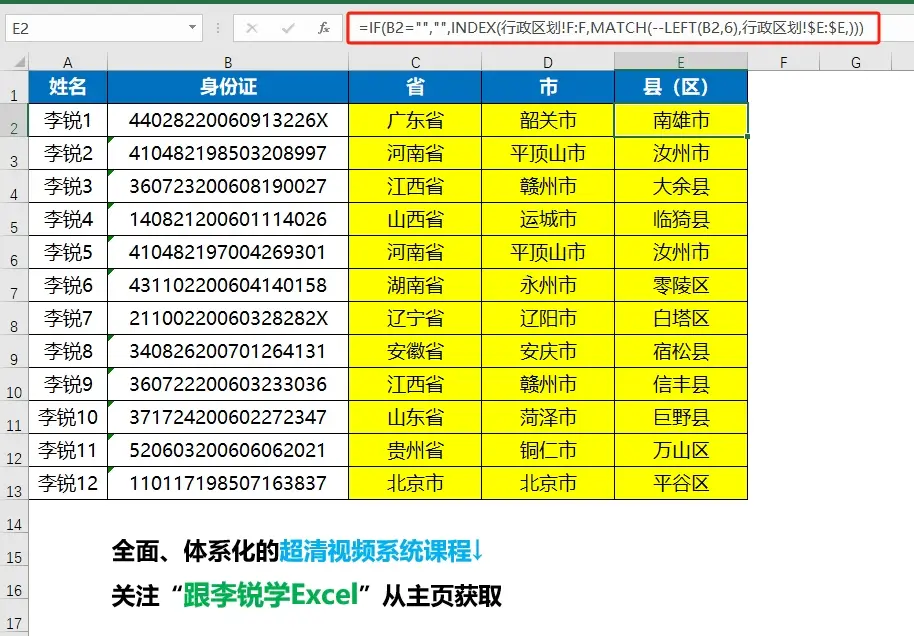Click the cell showing 李锐12
914x636 pixels.
(67, 483)
